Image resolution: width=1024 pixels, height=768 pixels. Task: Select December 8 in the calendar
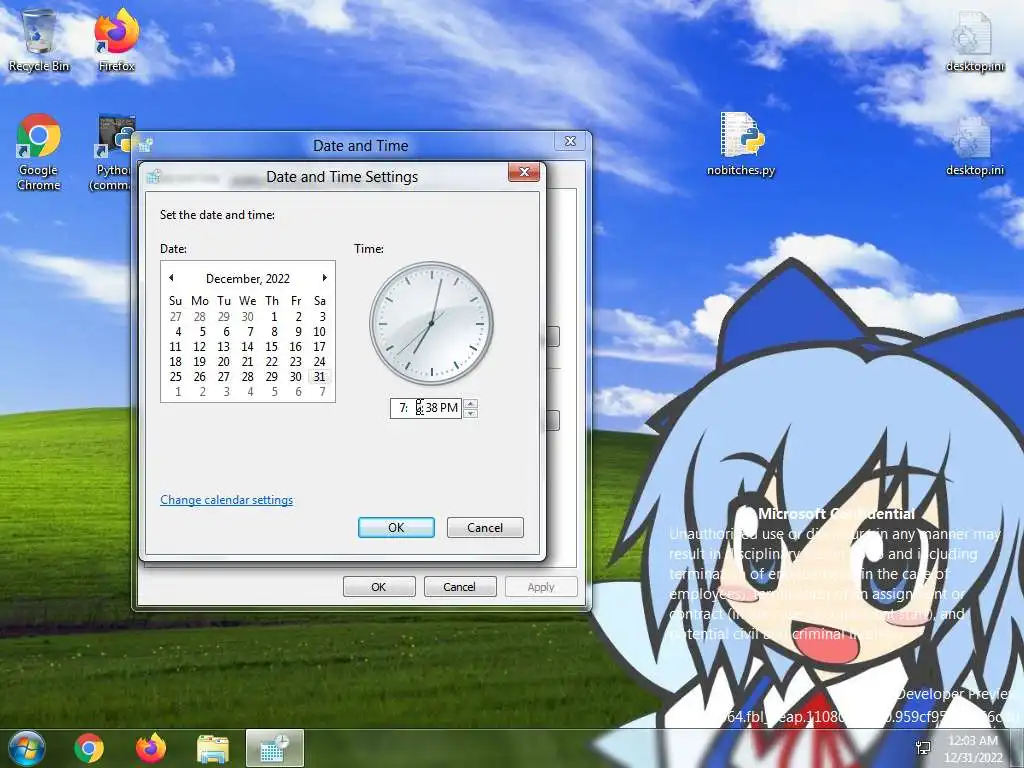[x=274, y=332]
